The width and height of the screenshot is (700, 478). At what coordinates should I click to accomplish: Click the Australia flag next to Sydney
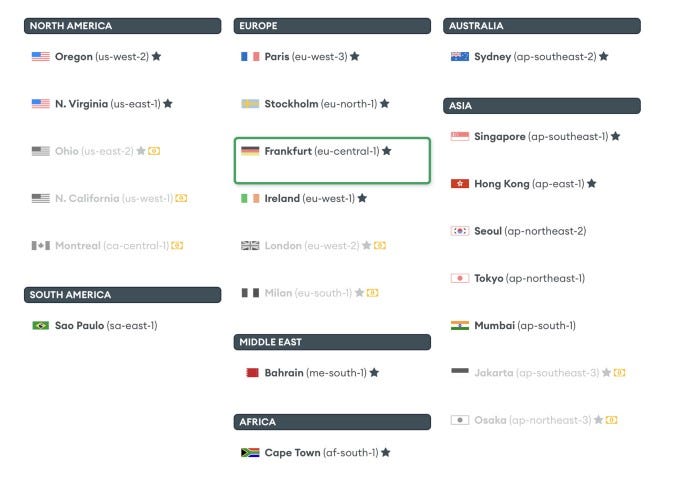pyautogui.click(x=460, y=57)
